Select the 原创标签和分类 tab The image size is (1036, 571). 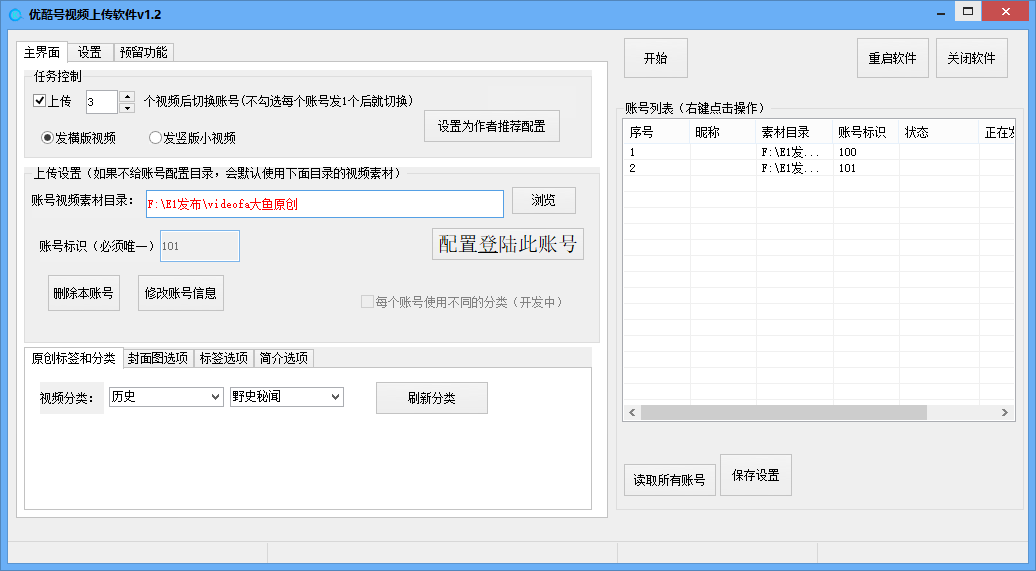pos(74,358)
